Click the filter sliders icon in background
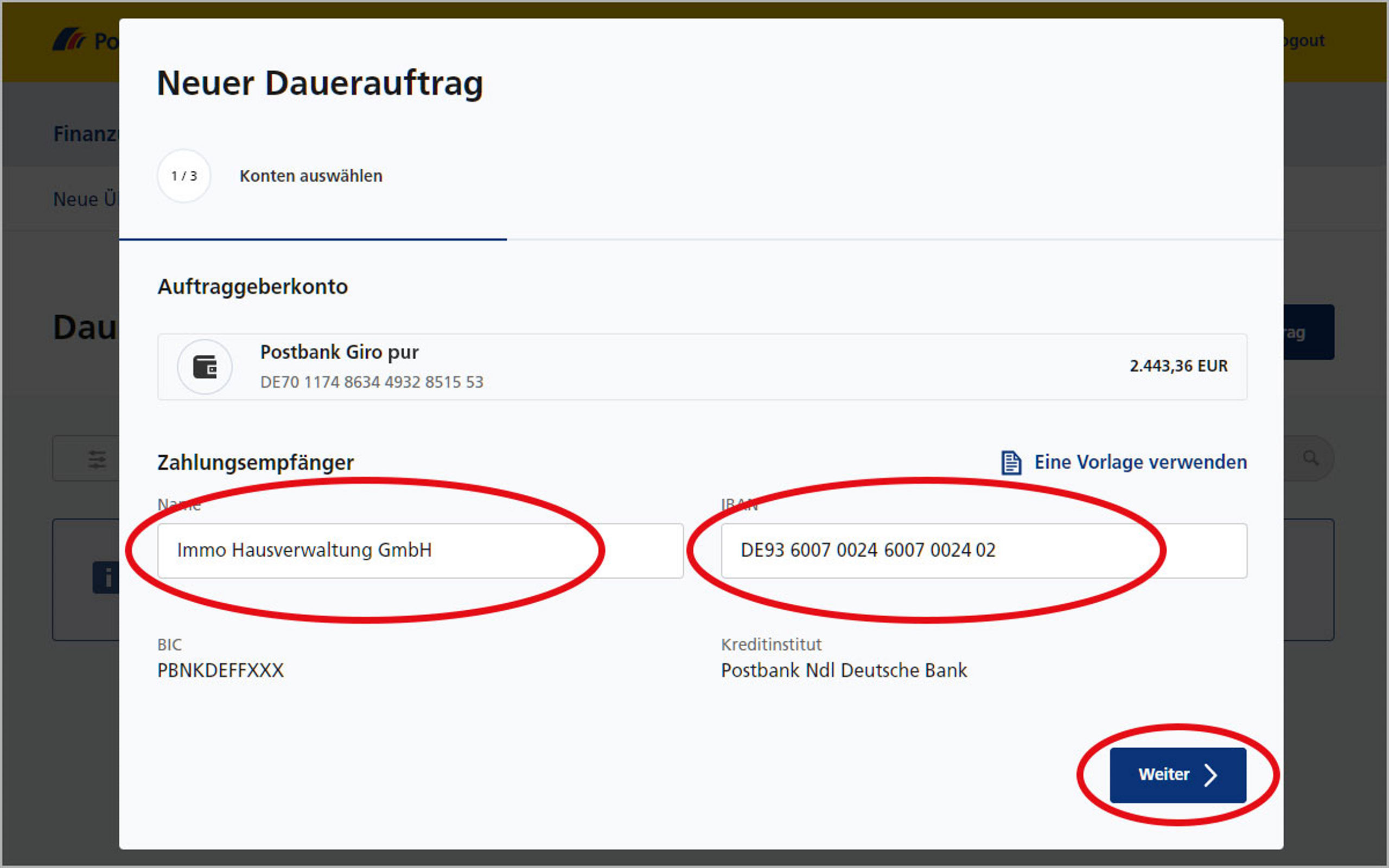 [97, 459]
